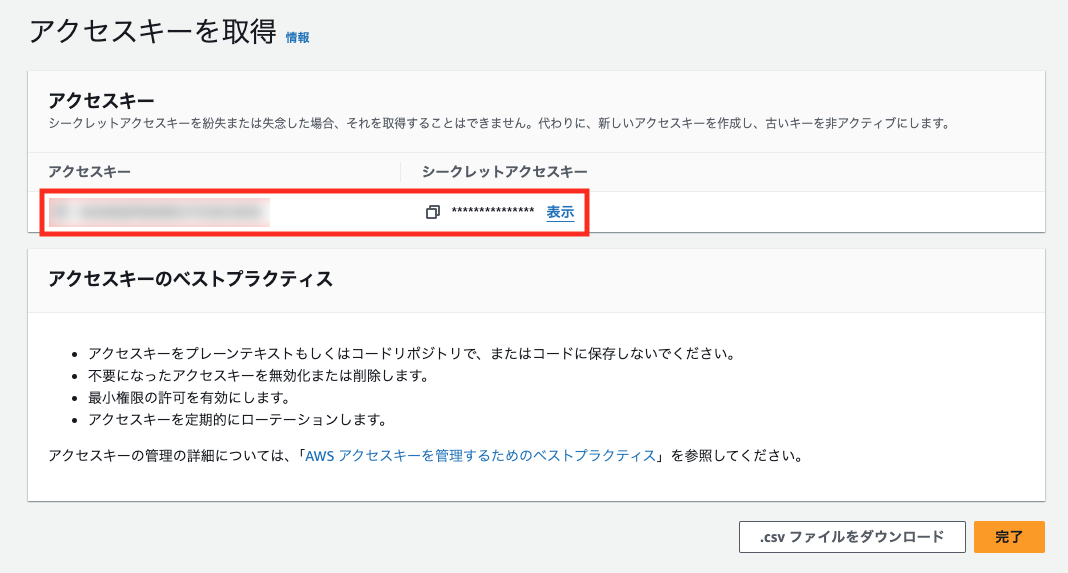Download the .csv file
Screen dimensions: 1068x573
coord(851,537)
